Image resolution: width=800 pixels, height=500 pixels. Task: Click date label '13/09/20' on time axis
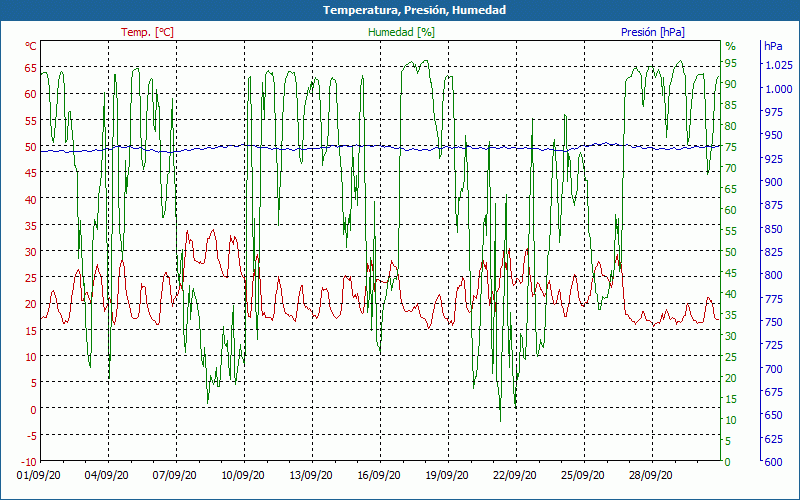tap(311, 475)
